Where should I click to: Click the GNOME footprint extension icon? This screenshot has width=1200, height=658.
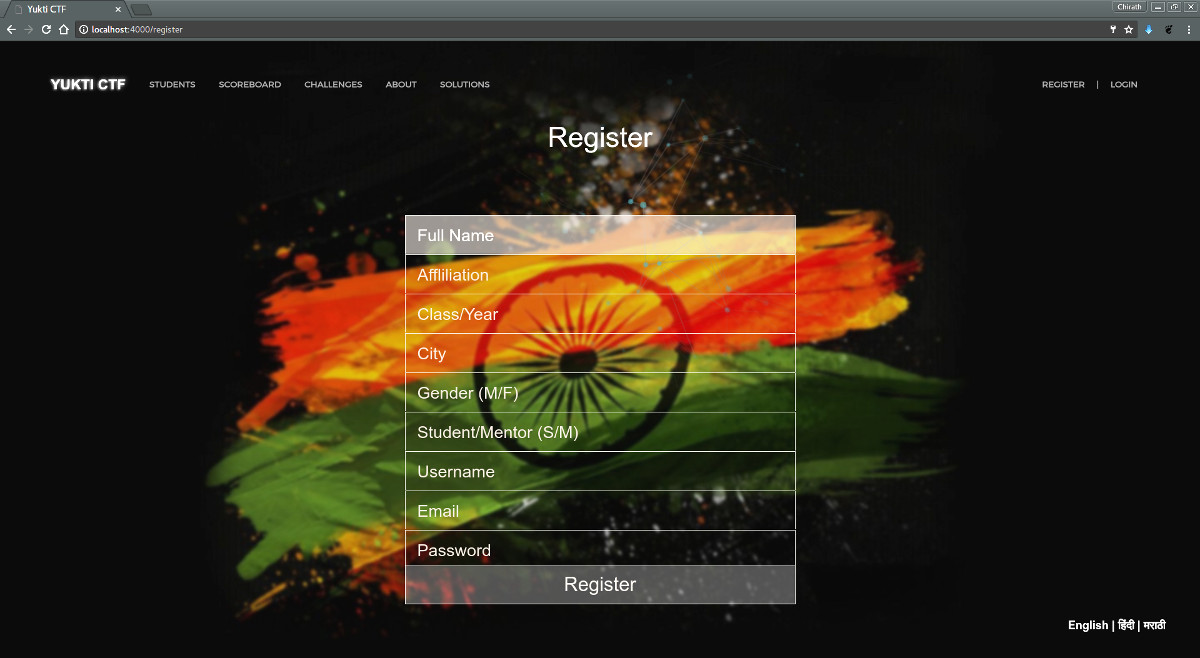tap(1168, 30)
